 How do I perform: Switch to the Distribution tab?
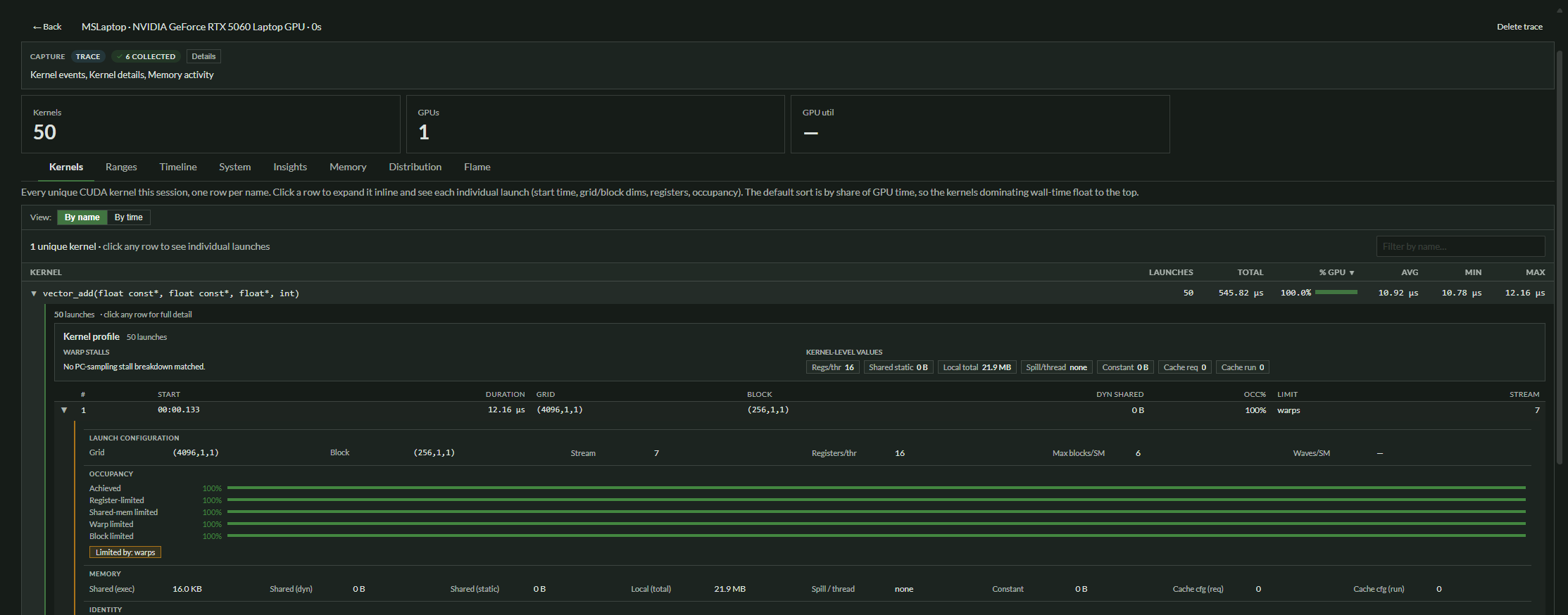pyautogui.click(x=415, y=167)
